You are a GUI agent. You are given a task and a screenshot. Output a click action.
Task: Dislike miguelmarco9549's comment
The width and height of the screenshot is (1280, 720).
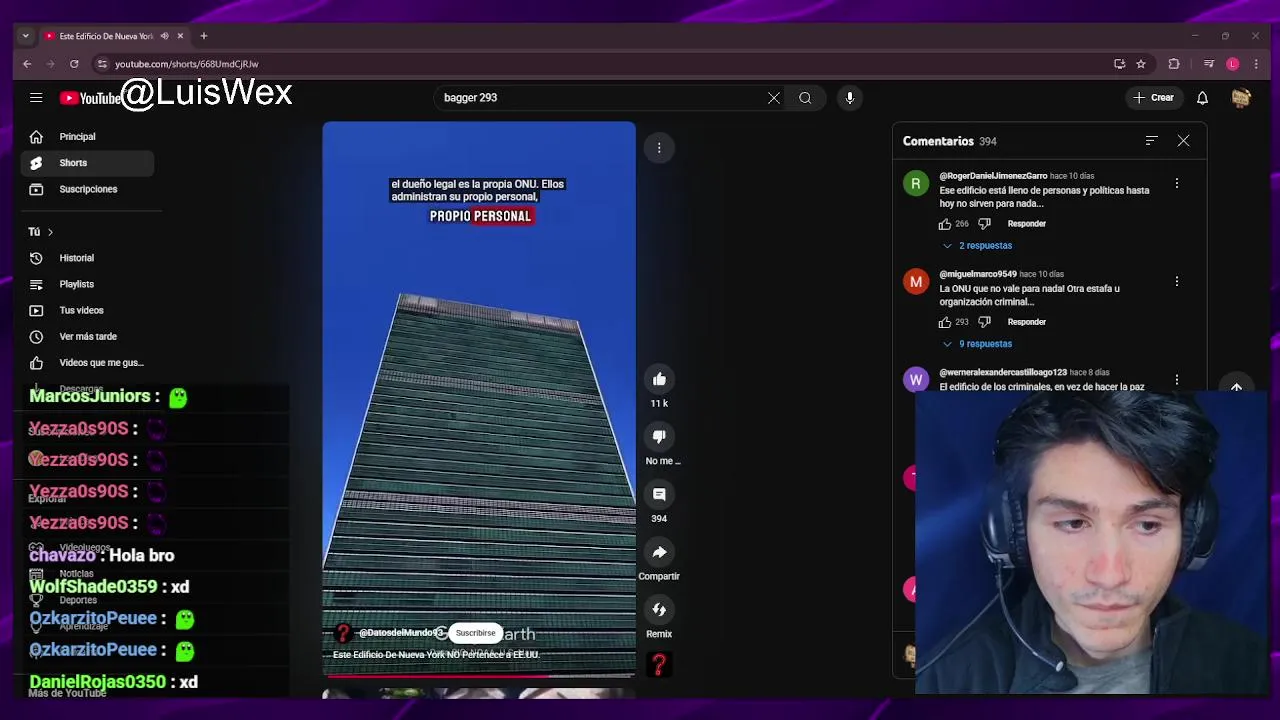(984, 322)
